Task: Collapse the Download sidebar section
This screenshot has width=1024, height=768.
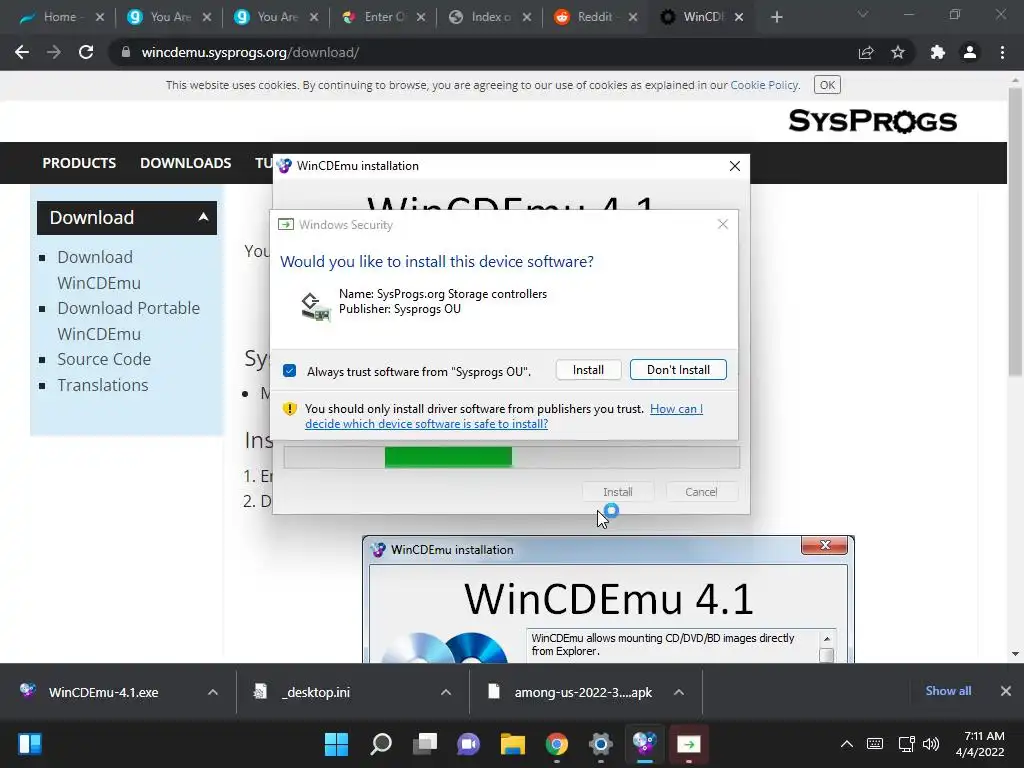Action: pos(203,217)
